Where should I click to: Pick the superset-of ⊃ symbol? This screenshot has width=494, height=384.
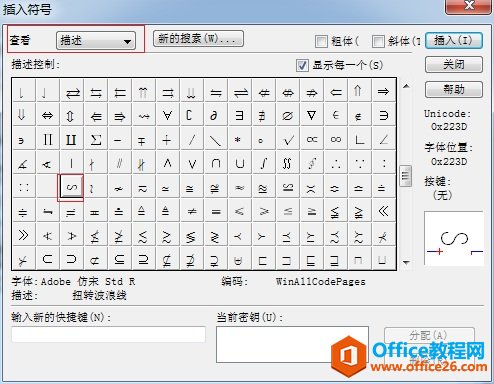tap(71, 259)
